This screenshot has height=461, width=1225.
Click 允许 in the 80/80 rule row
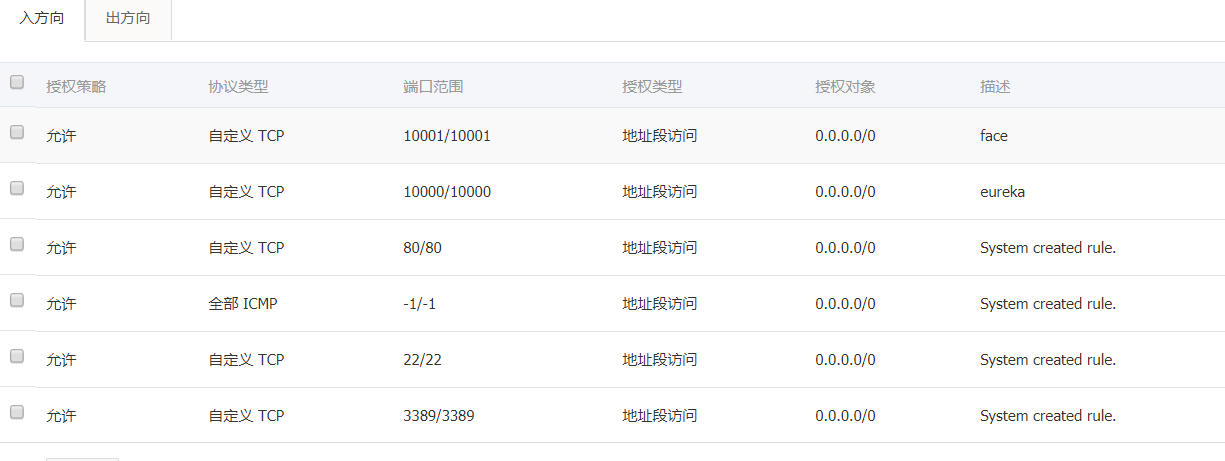(61, 248)
